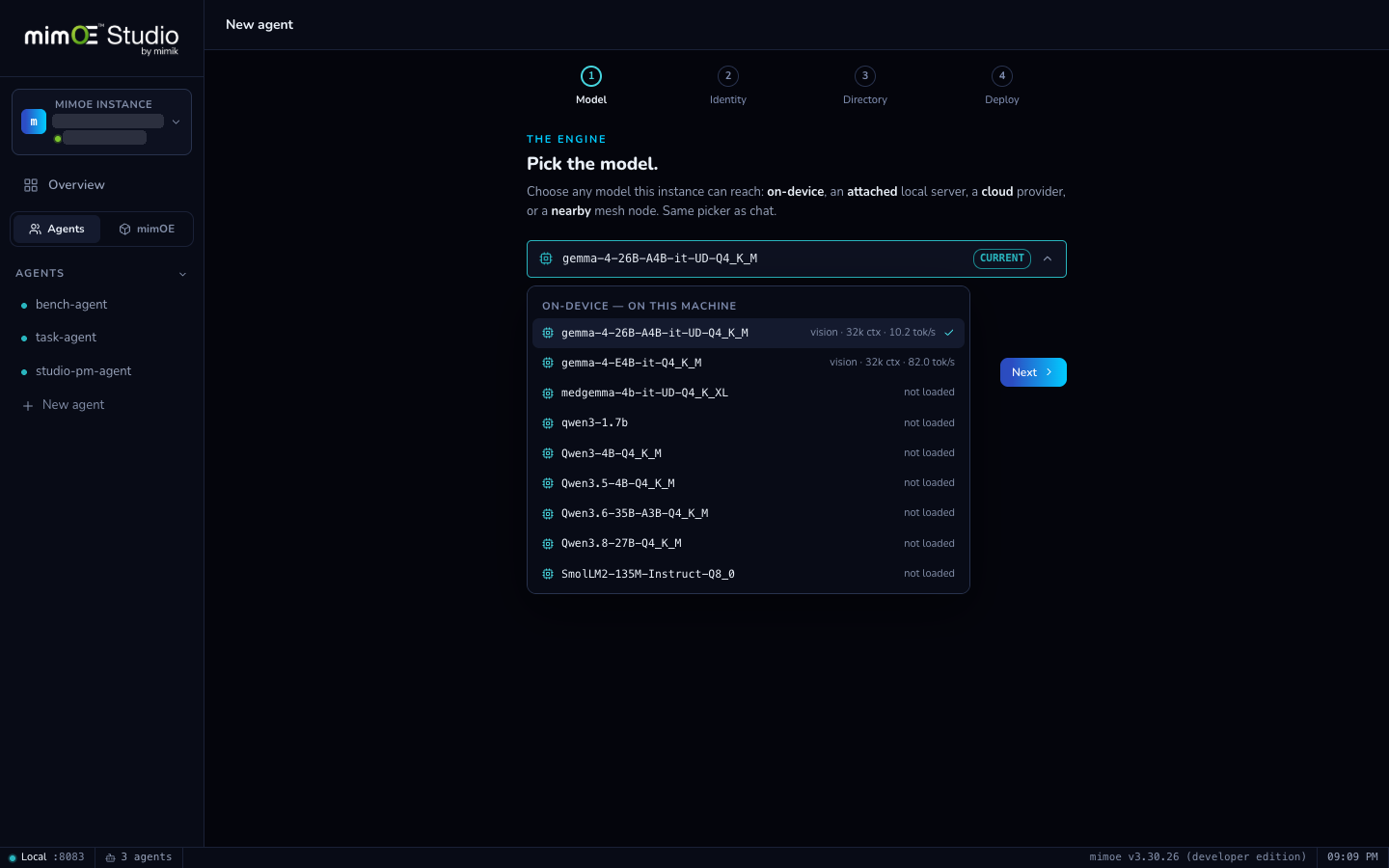Click the 09:09 PM clock
The image size is (1389, 868).
click(x=1352, y=857)
